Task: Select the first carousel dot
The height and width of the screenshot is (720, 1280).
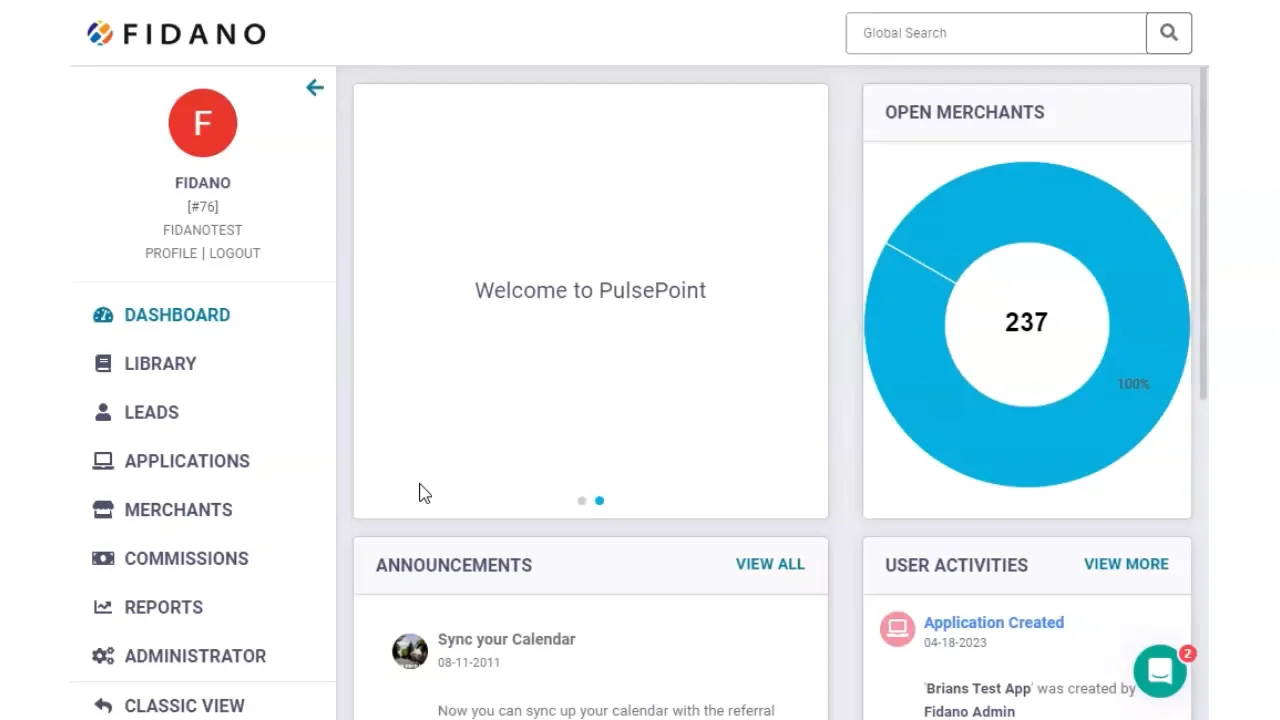Action: (582, 501)
